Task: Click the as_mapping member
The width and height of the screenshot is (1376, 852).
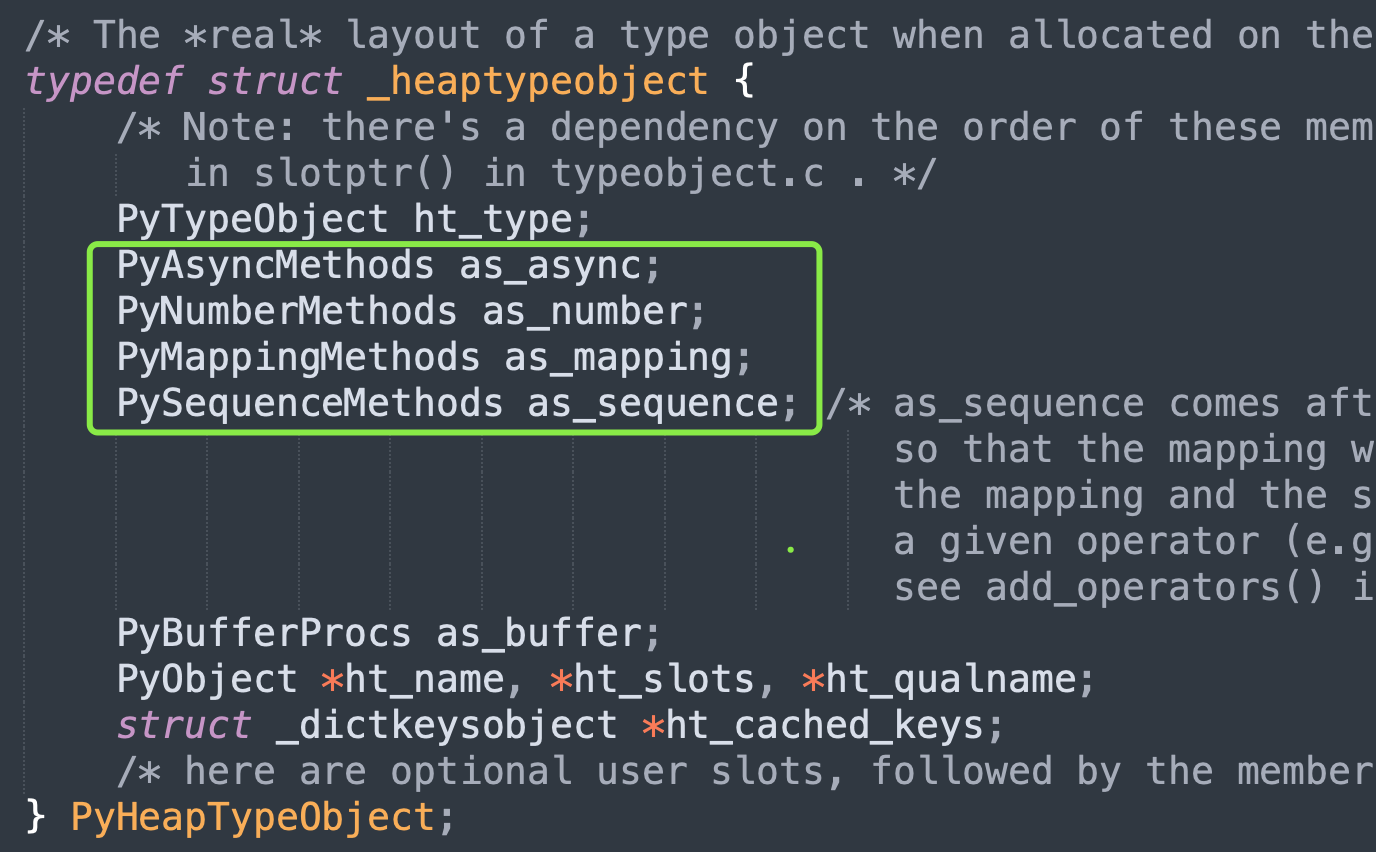Action: (618, 358)
